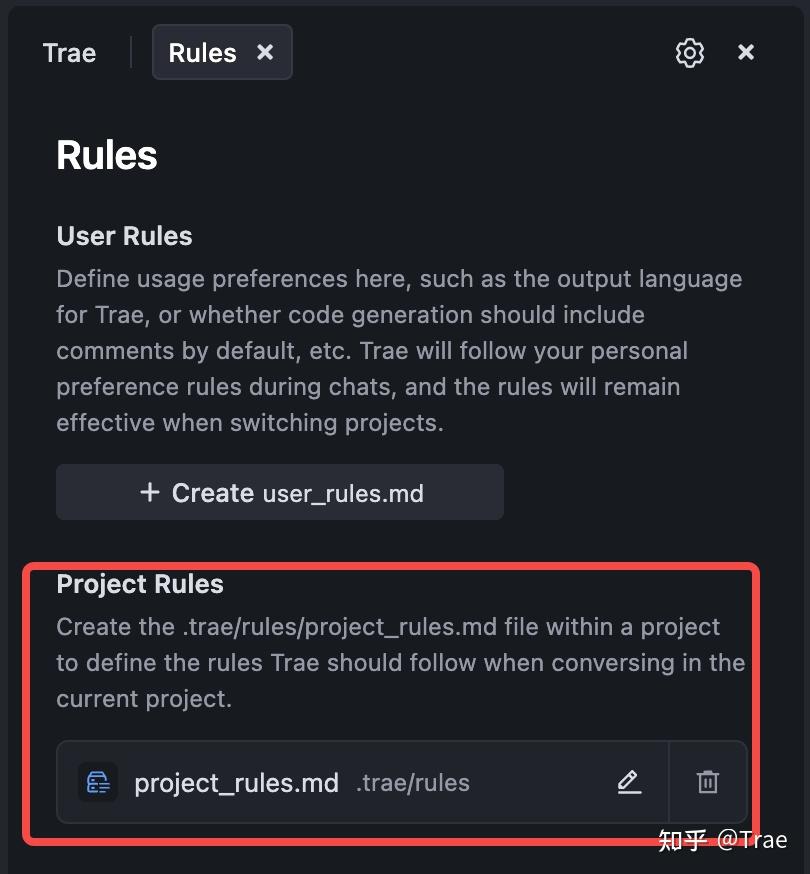This screenshot has height=874, width=810.
Task: Click the project_rules.md filename text
Action: tap(236, 782)
